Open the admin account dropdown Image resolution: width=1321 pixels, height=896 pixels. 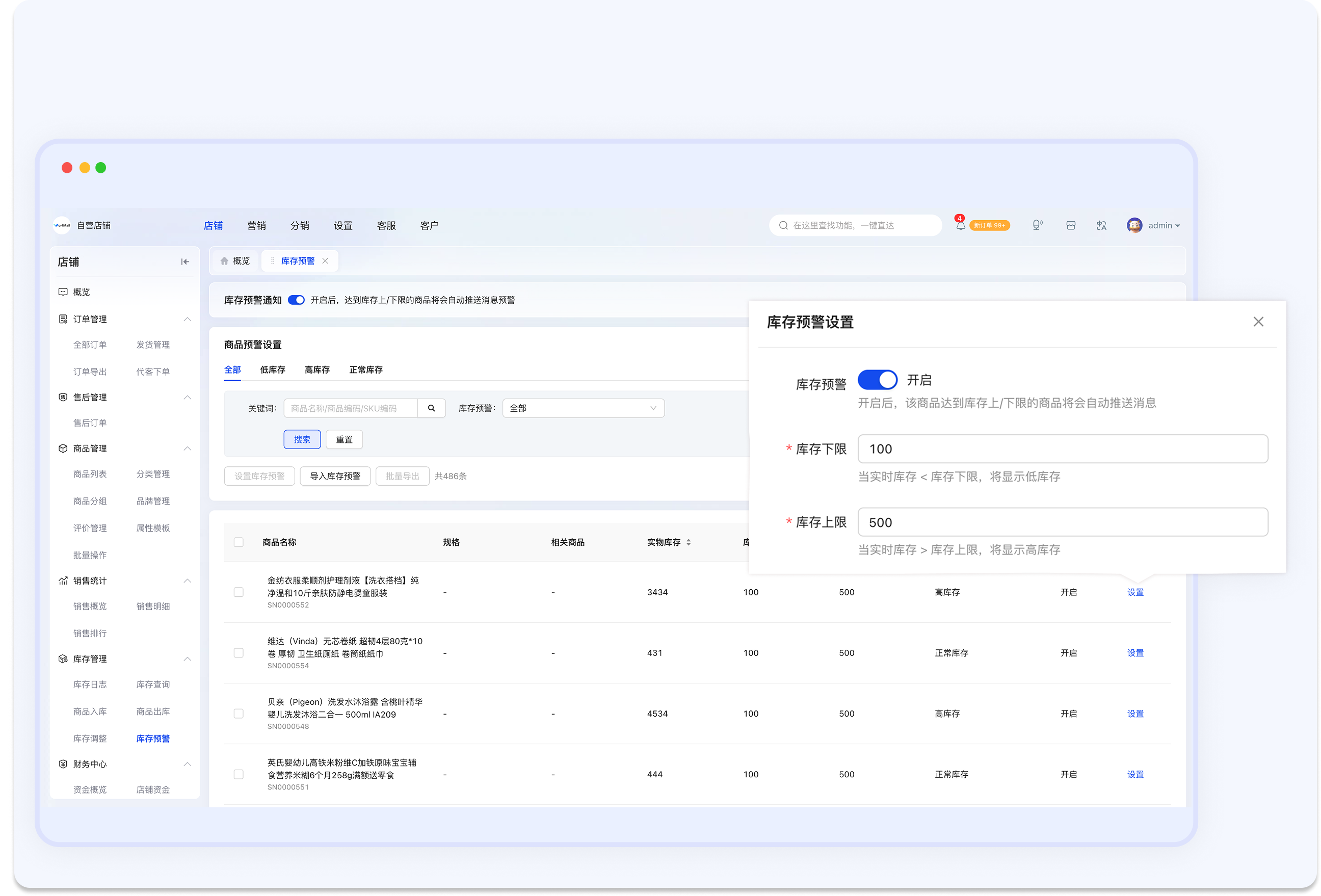(1164, 225)
